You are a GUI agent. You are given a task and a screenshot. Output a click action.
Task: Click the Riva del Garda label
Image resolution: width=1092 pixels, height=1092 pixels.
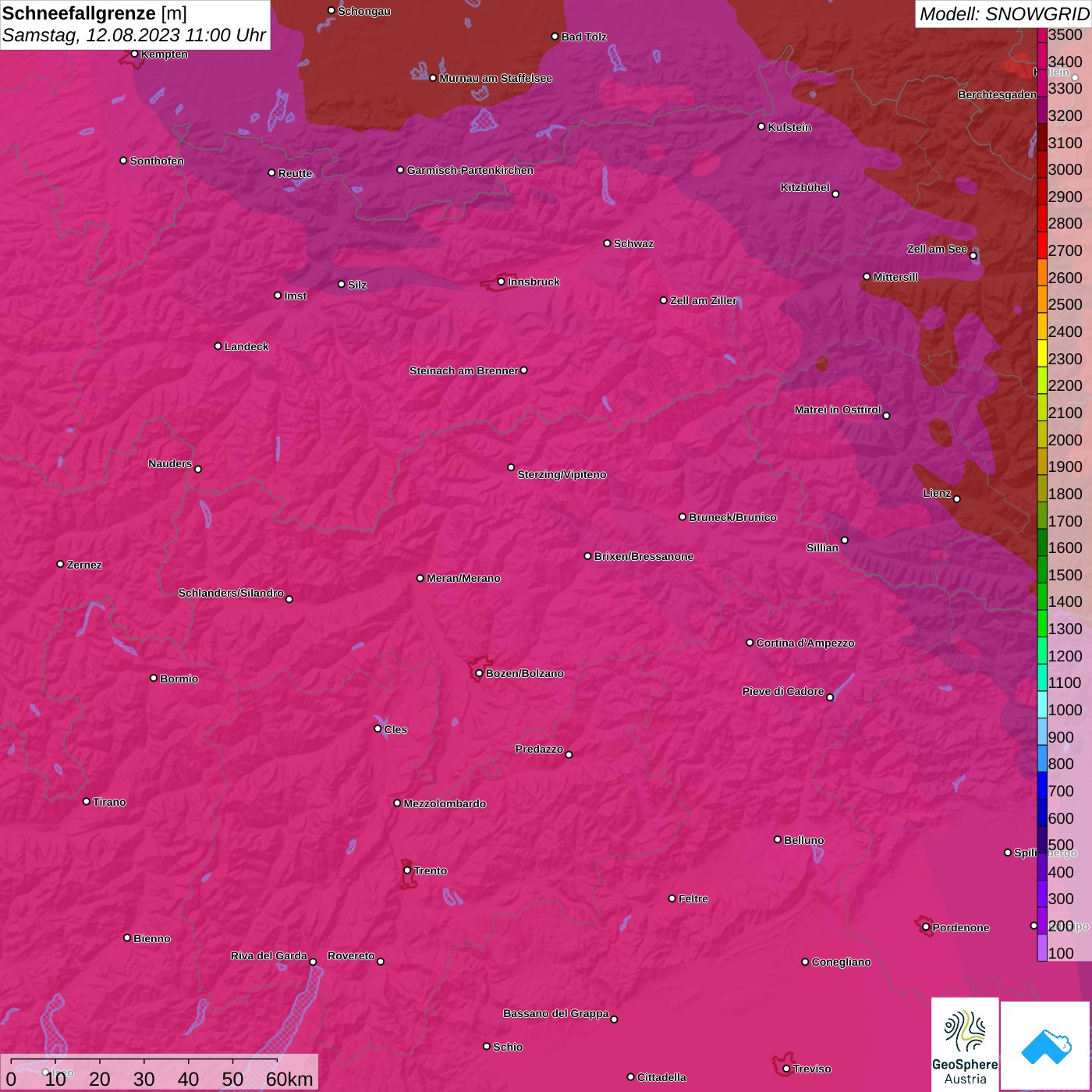pos(269,955)
